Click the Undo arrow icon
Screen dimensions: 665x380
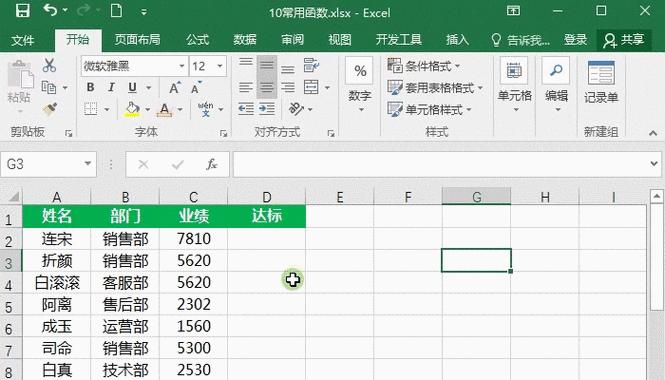click(50, 10)
